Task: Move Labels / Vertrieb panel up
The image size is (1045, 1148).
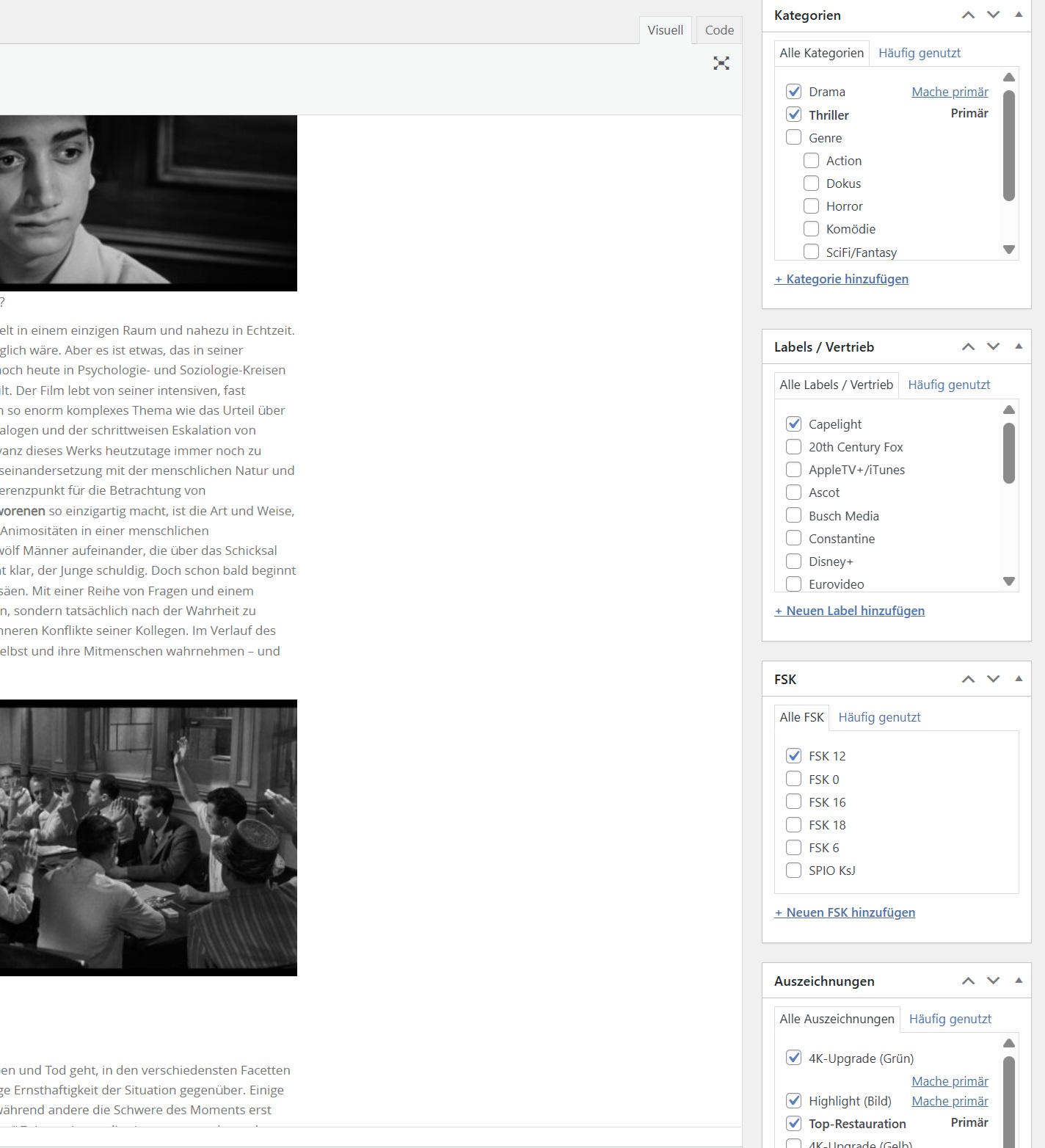Action: click(x=969, y=347)
